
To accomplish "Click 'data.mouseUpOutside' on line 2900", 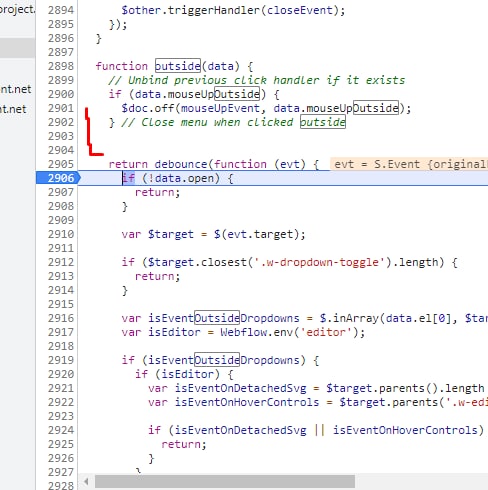I will pyautogui.click(x=197, y=94).
